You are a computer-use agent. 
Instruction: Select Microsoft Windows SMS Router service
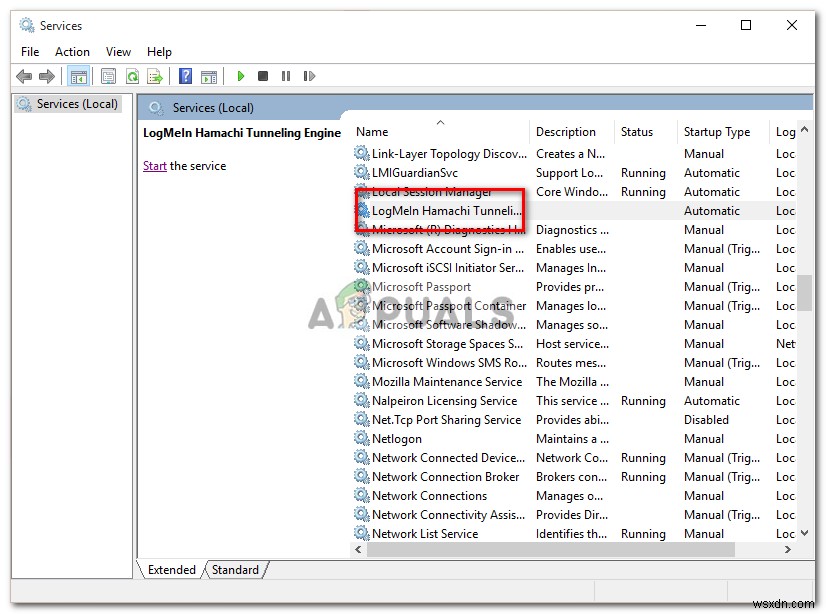pos(574,363)
